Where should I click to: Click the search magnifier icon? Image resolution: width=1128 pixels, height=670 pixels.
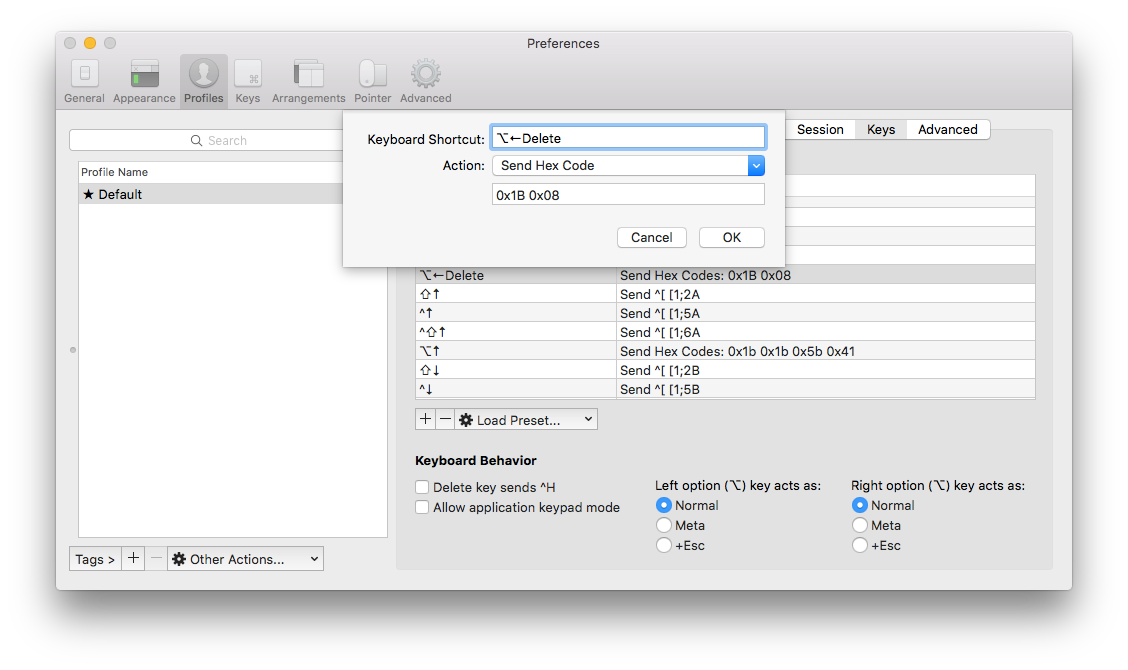196,140
